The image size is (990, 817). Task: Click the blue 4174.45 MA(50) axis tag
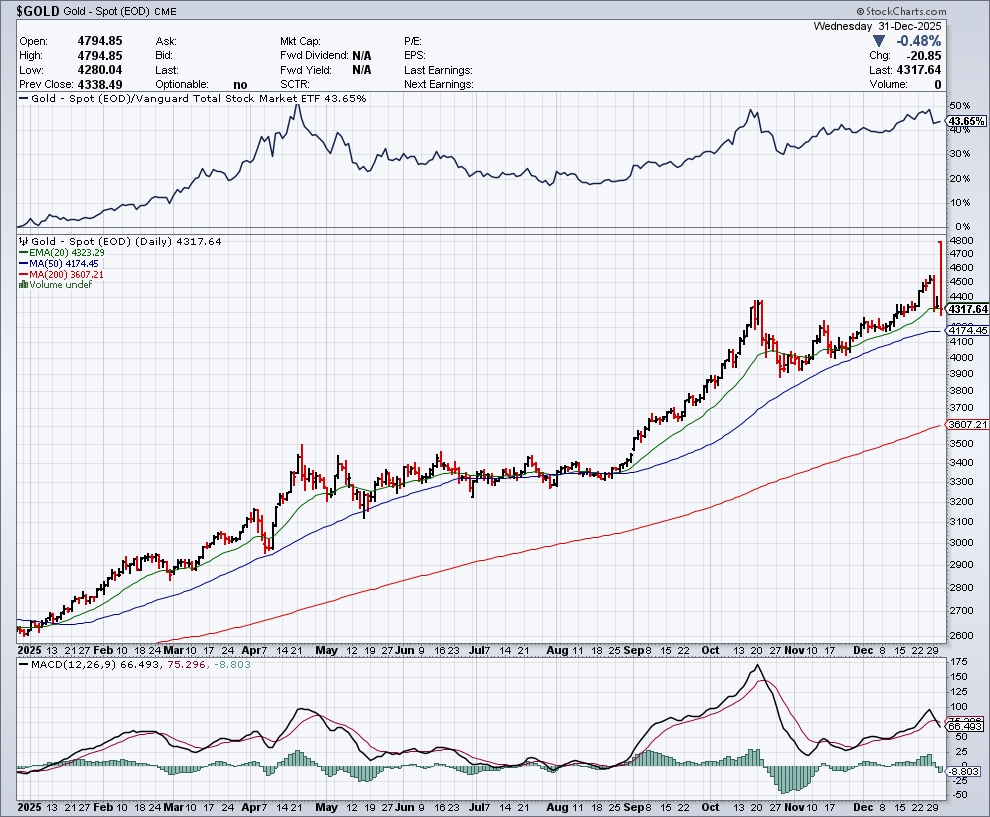(x=967, y=330)
